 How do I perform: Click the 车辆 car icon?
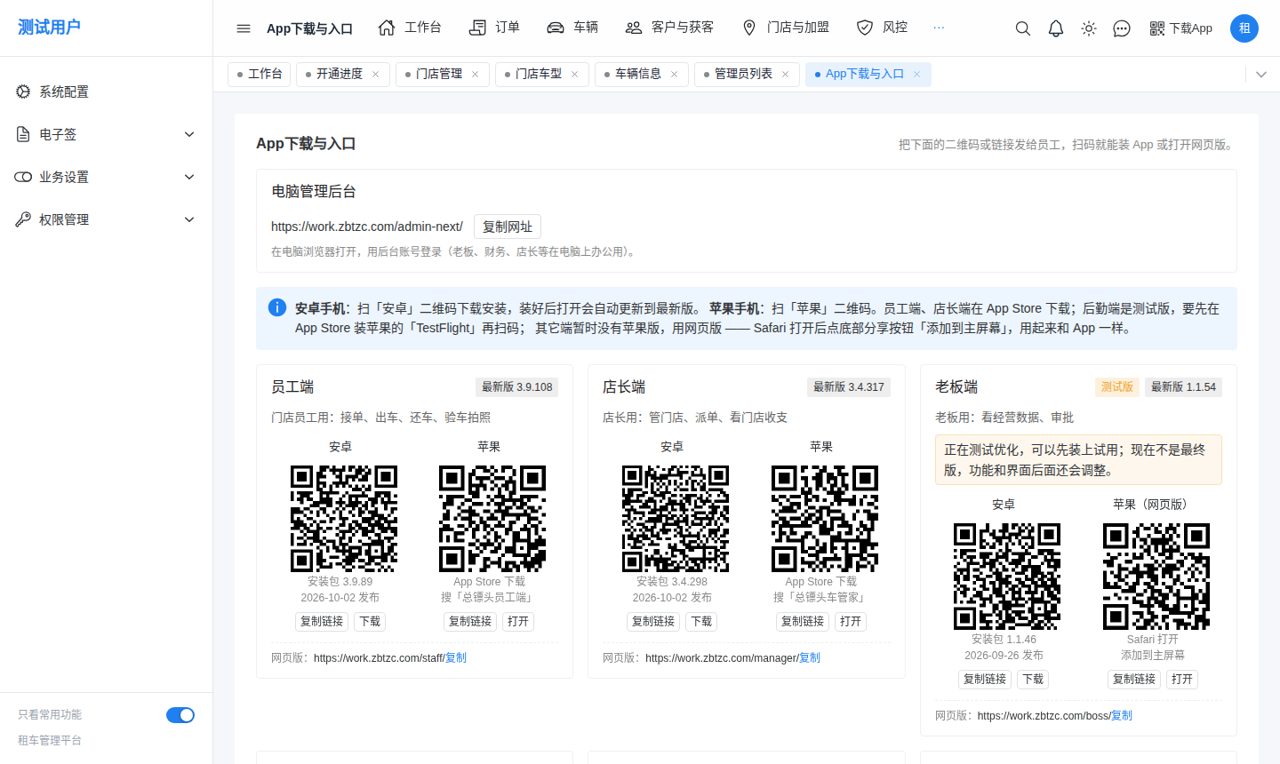(556, 28)
